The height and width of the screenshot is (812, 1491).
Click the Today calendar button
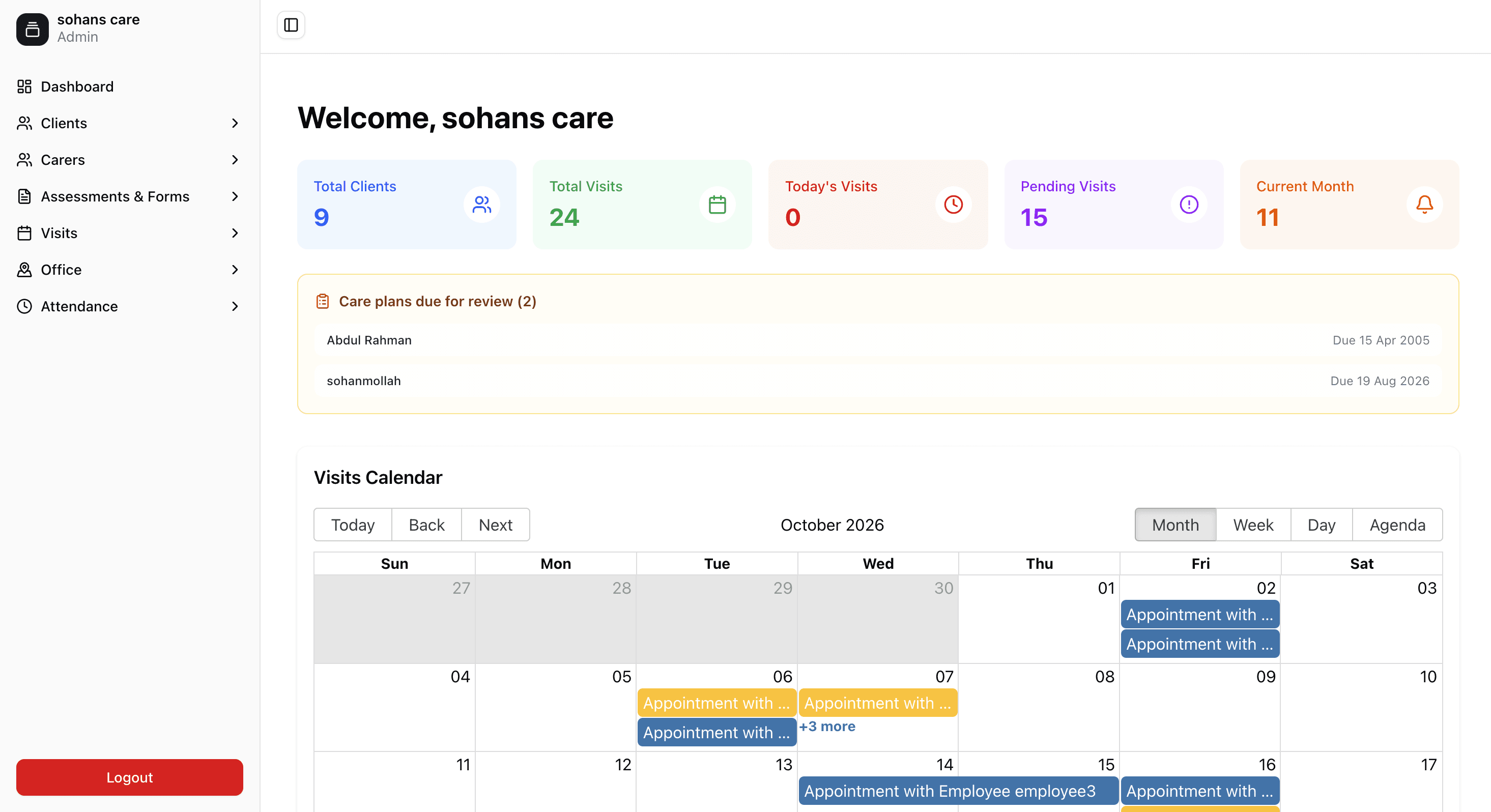[353, 525]
